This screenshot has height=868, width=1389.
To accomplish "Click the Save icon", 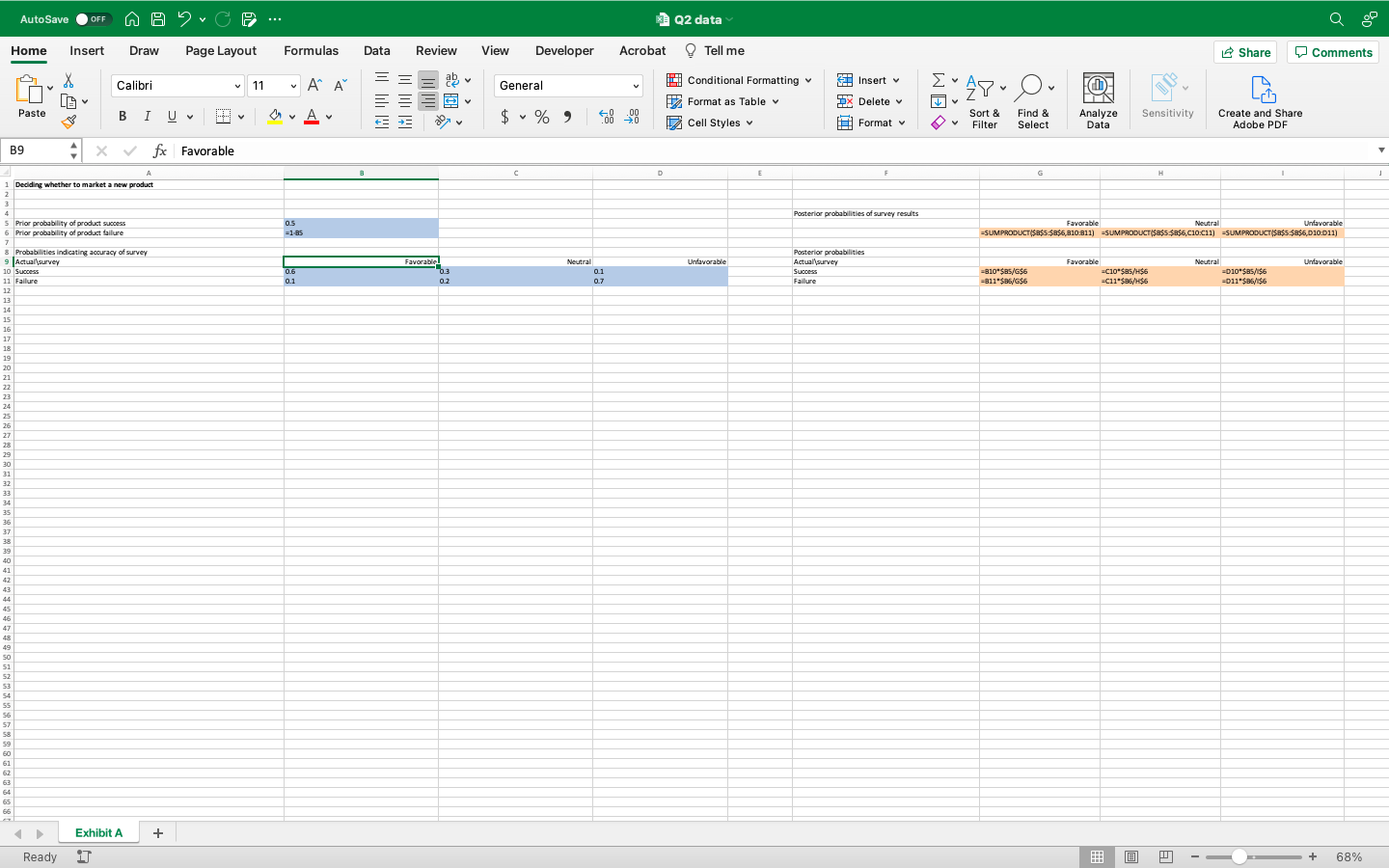I will pos(158,19).
